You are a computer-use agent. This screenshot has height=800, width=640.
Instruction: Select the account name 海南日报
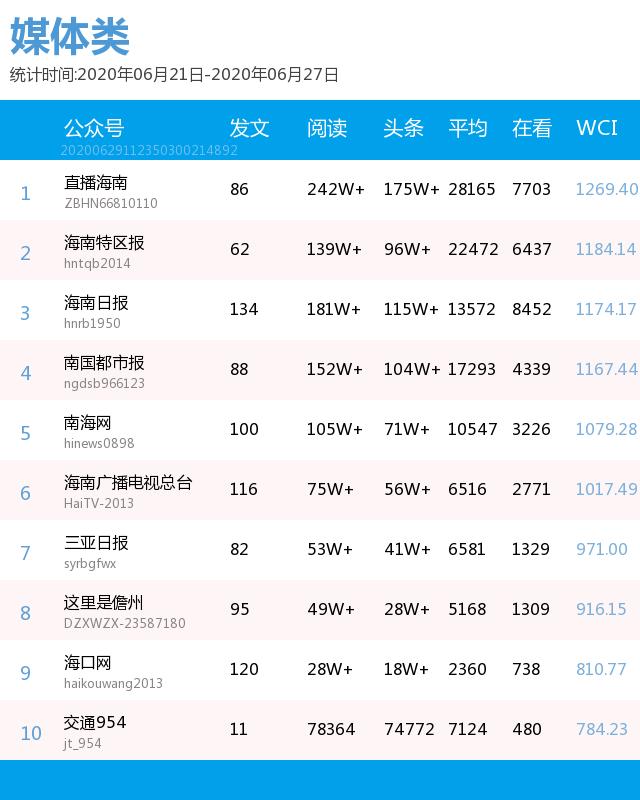point(96,303)
